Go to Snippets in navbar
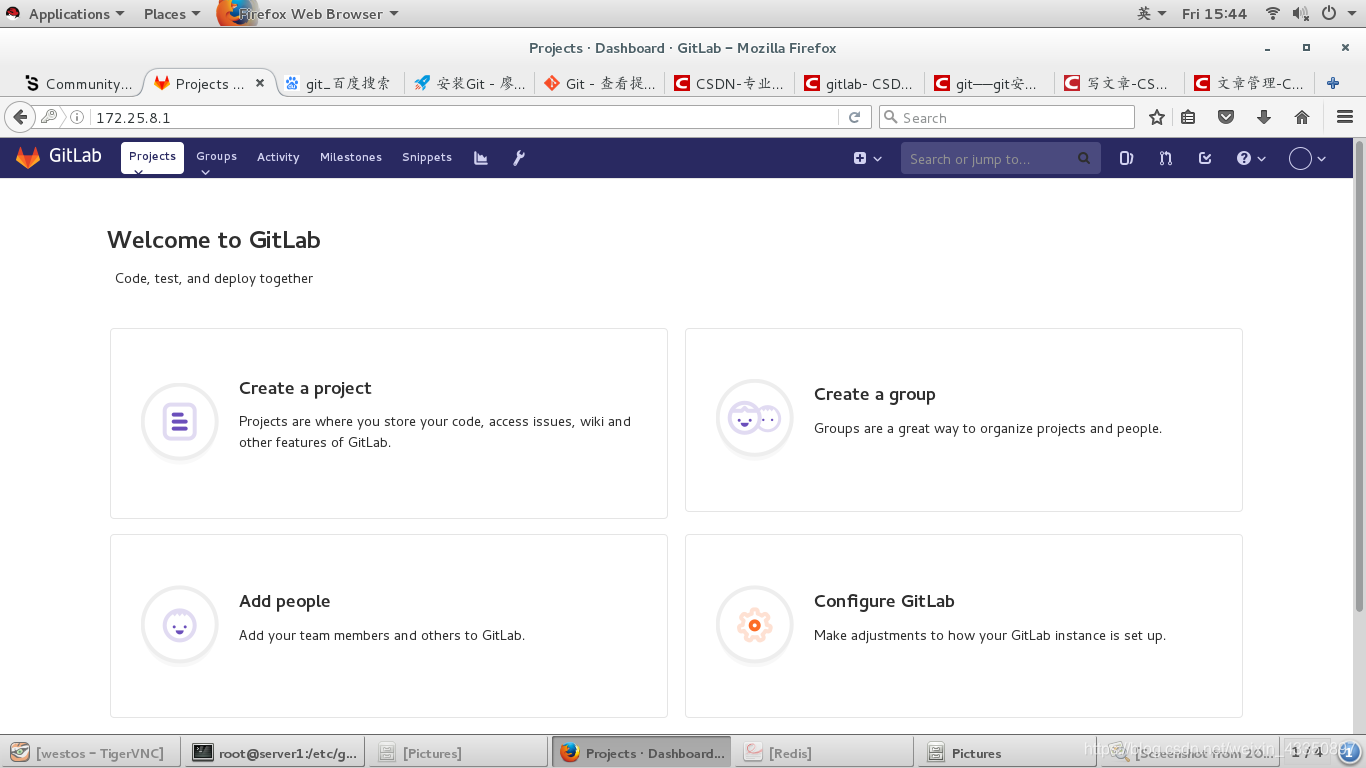This screenshot has height=768, width=1366. click(427, 157)
